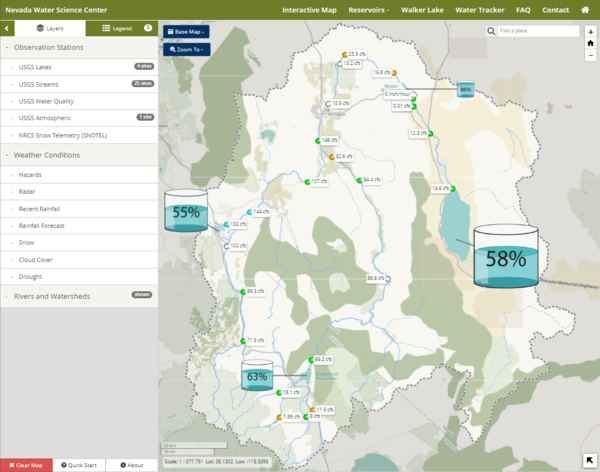Toggle the USGS Water Quality layer
Screen dimensions: 600x472
pyautogui.click(x=79, y=101)
